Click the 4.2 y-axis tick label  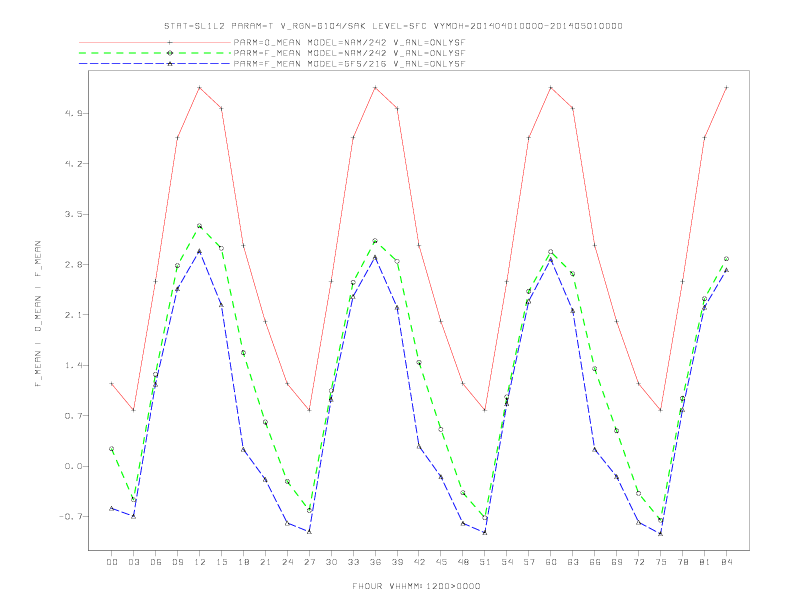click(73, 164)
